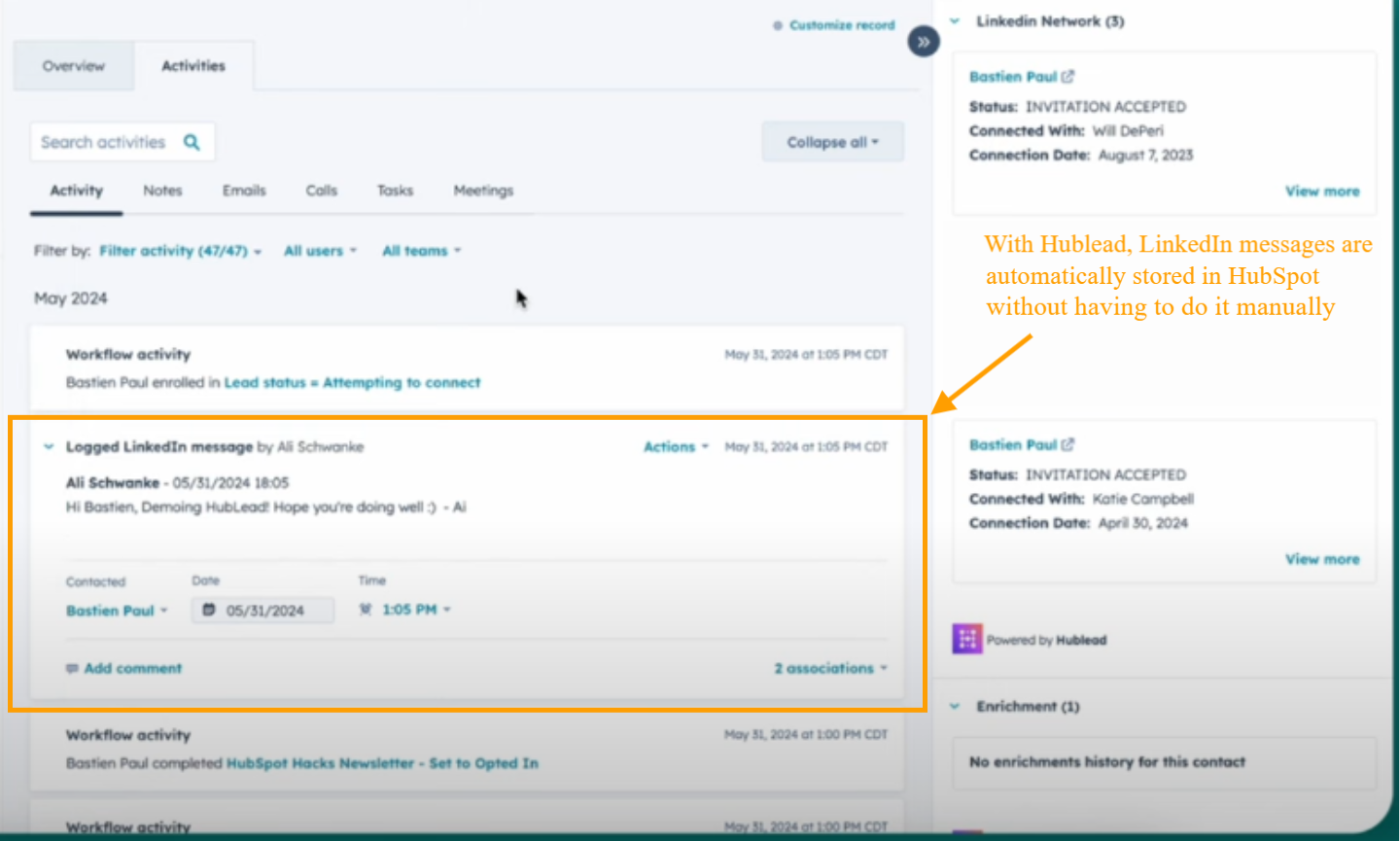Open the Collapse all dropdown
The width and height of the screenshot is (1400, 841).
point(833,142)
